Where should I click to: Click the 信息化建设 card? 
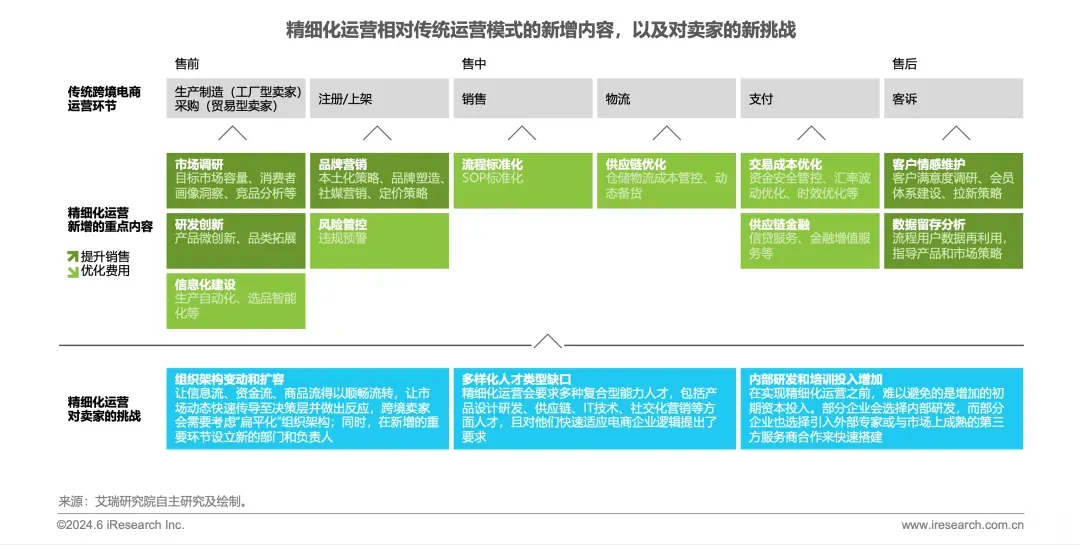click(x=236, y=301)
